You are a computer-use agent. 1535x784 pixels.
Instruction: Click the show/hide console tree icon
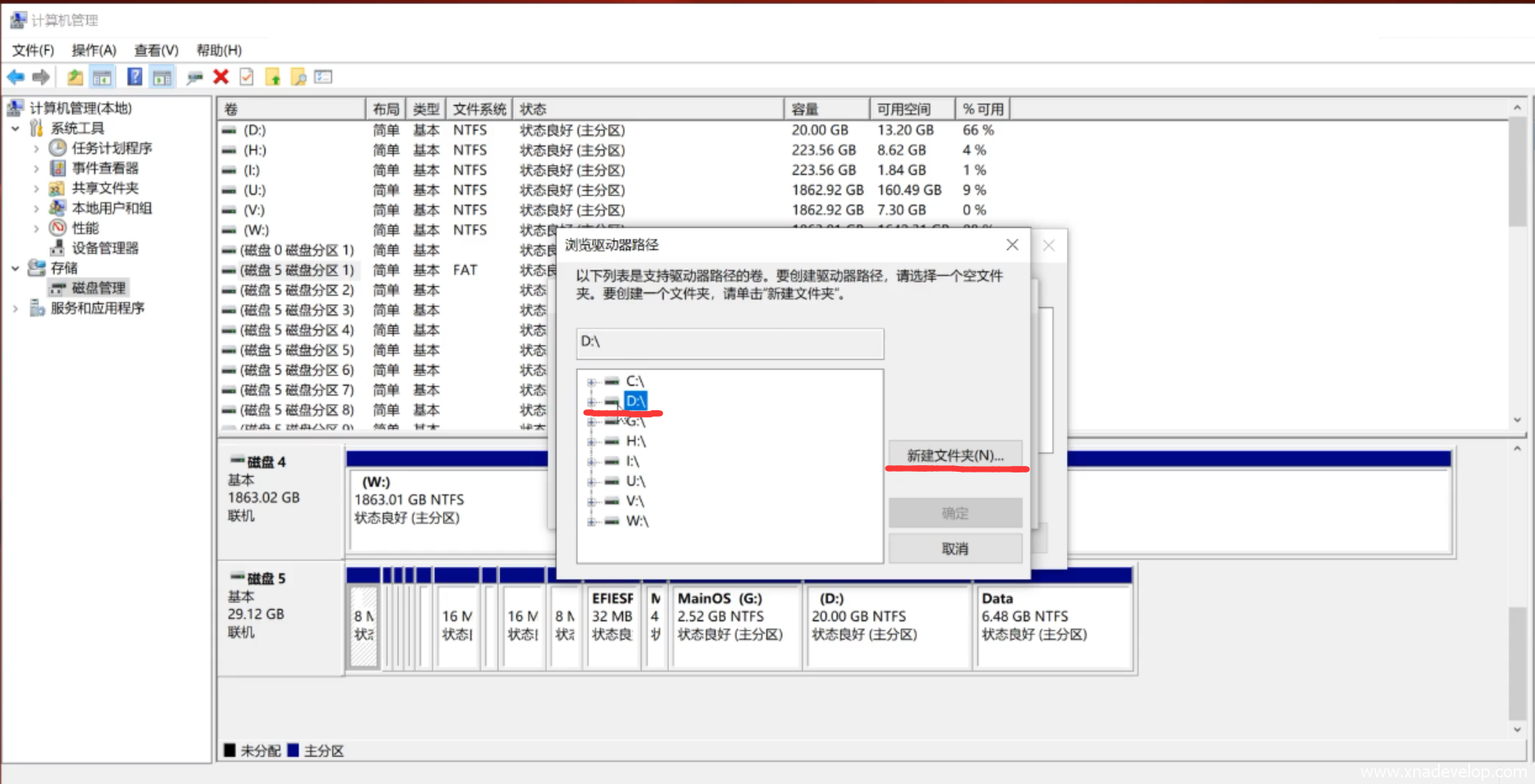tap(102, 77)
